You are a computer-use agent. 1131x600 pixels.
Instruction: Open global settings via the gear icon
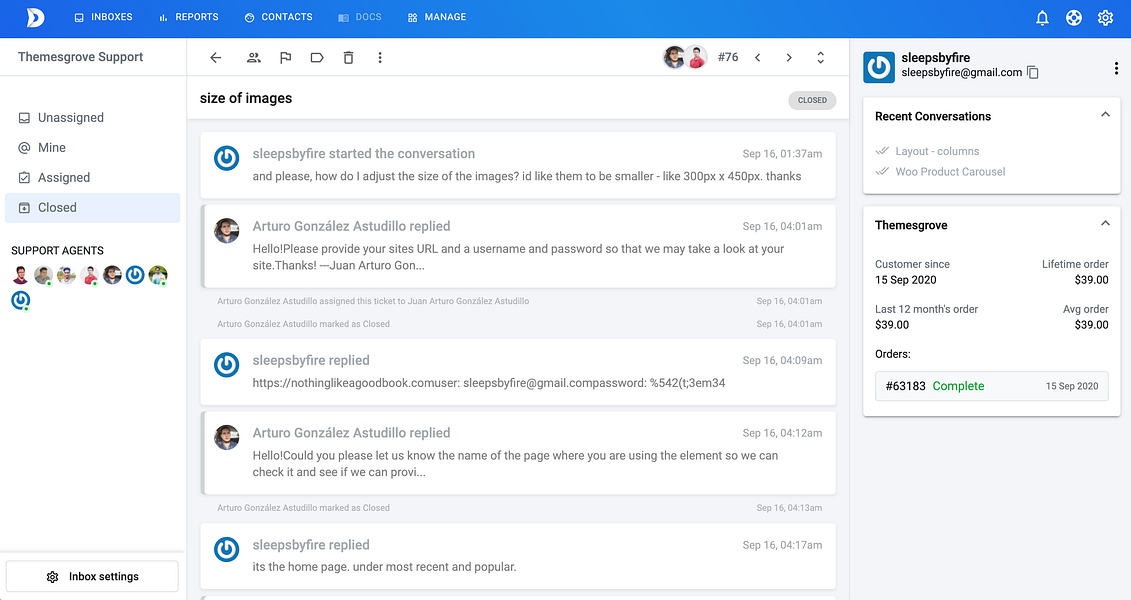[1105, 17]
